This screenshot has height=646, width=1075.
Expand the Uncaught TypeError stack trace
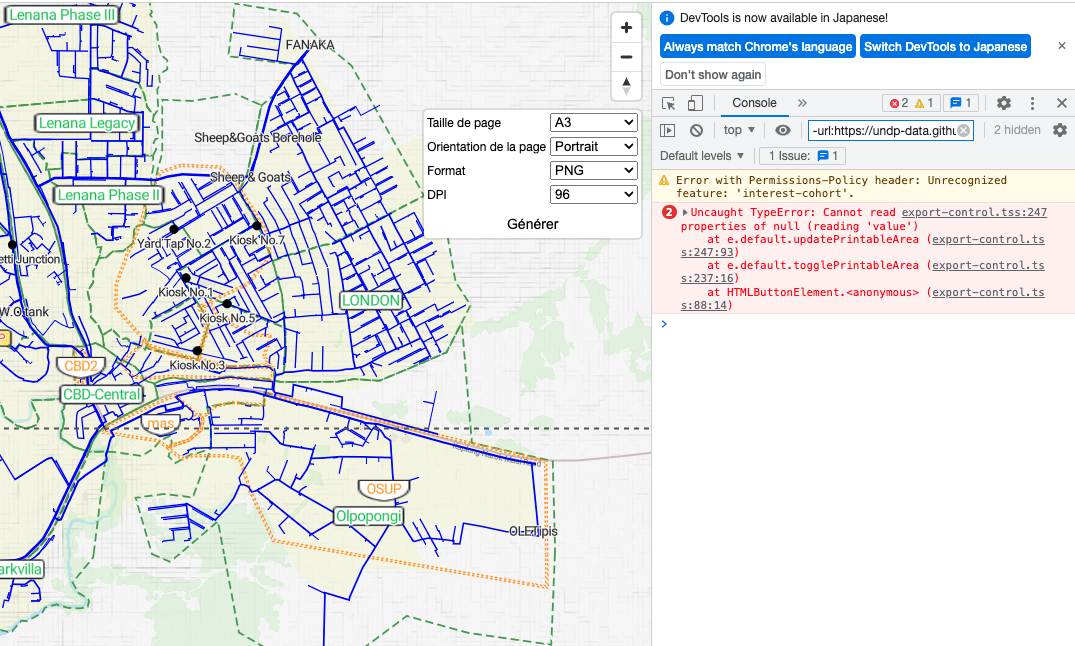pos(685,213)
